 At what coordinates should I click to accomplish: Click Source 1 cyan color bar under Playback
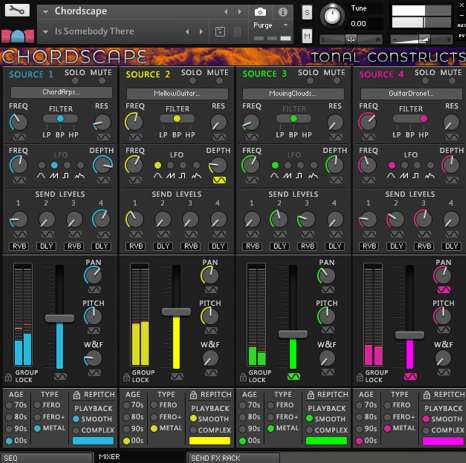click(x=93, y=441)
